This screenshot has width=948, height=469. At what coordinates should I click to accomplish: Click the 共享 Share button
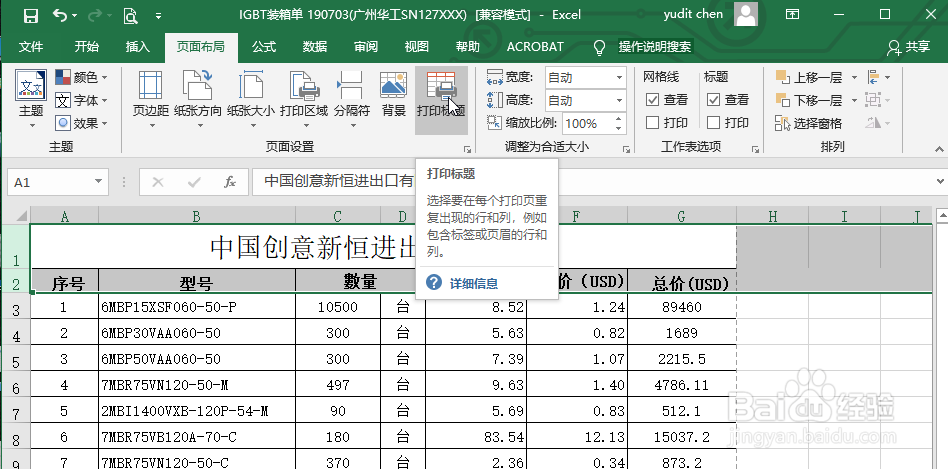pos(908,47)
